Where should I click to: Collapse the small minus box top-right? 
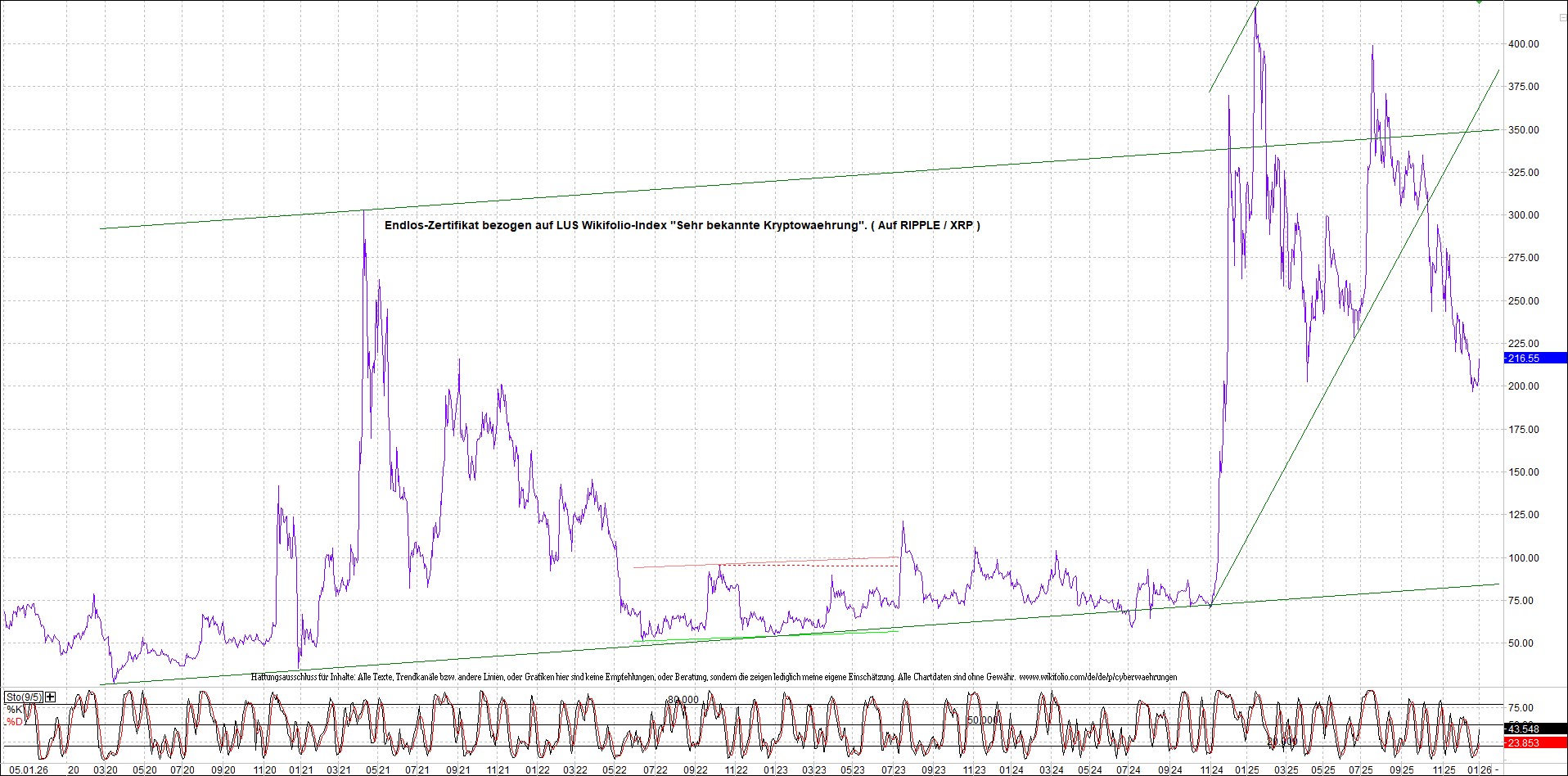coord(1561,17)
